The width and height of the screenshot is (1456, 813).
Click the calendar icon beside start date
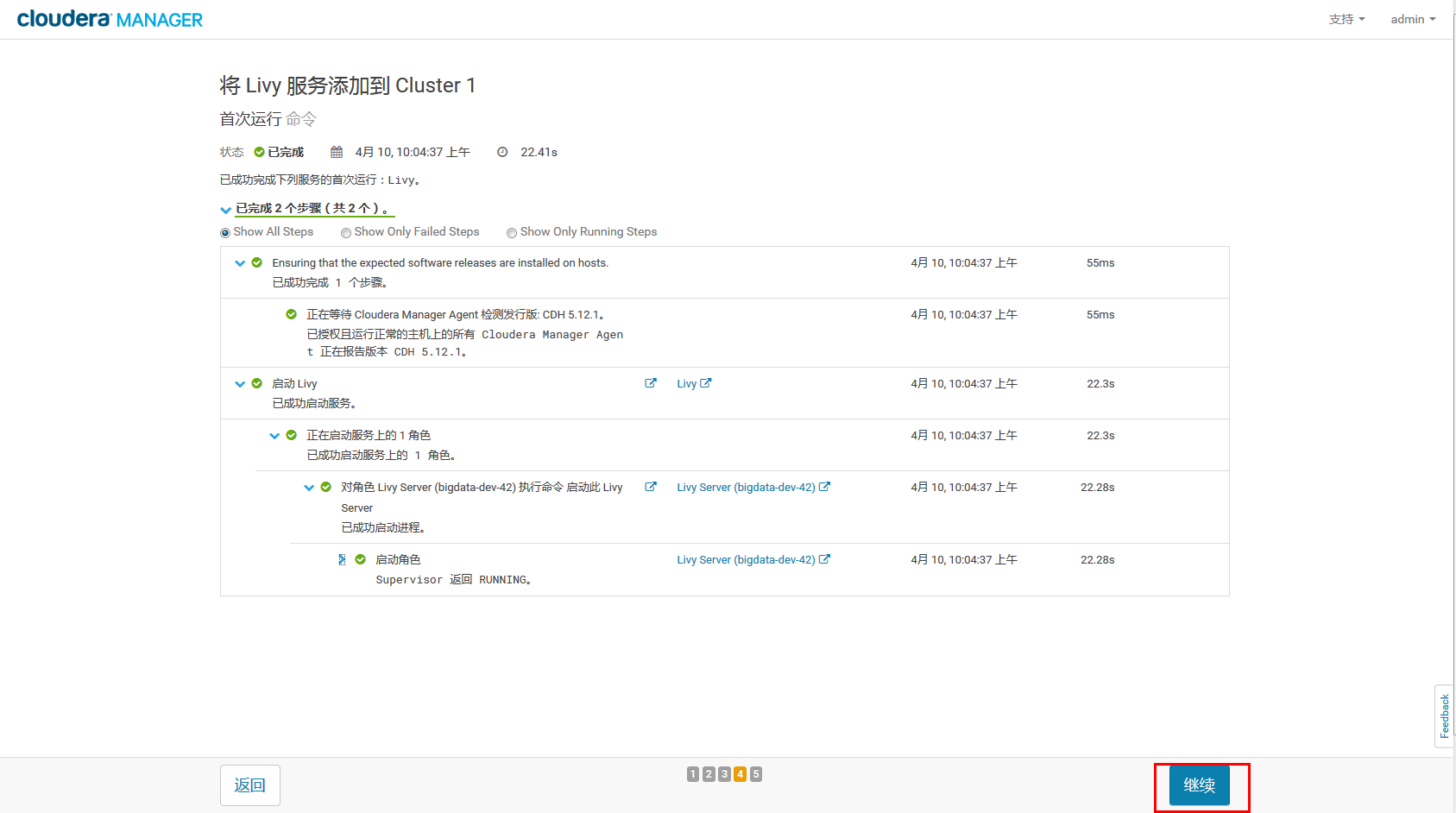pos(337,152)
